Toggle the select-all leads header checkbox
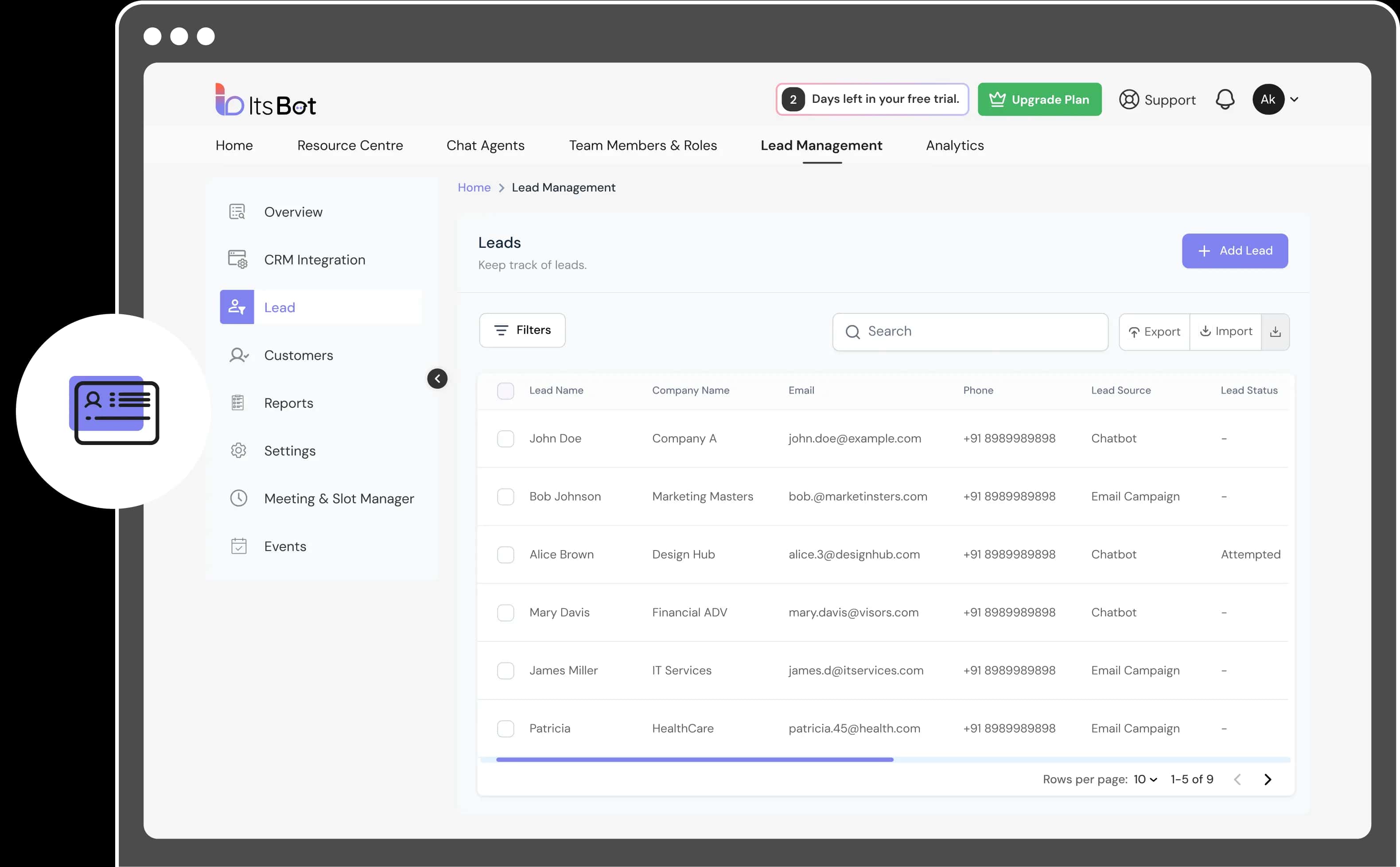 pos(505,391)
